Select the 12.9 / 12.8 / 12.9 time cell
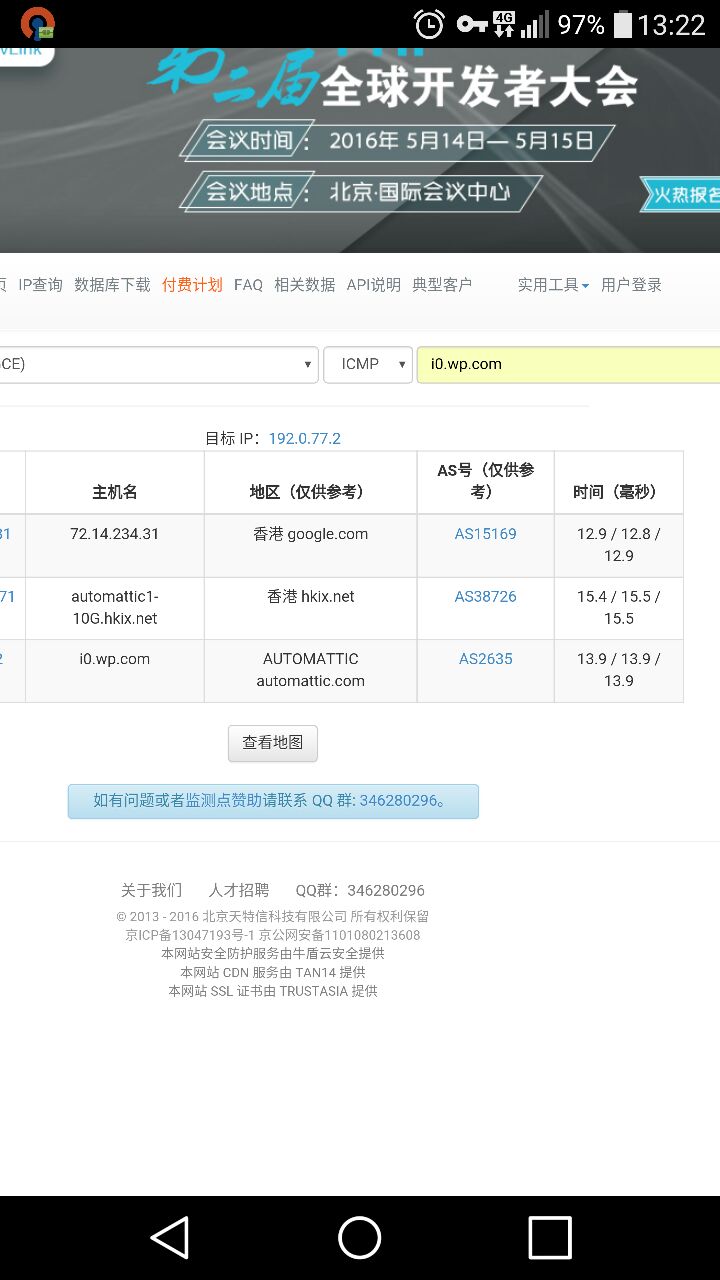The height and width of the screenshot is (1280, 720). pos(619,546)
